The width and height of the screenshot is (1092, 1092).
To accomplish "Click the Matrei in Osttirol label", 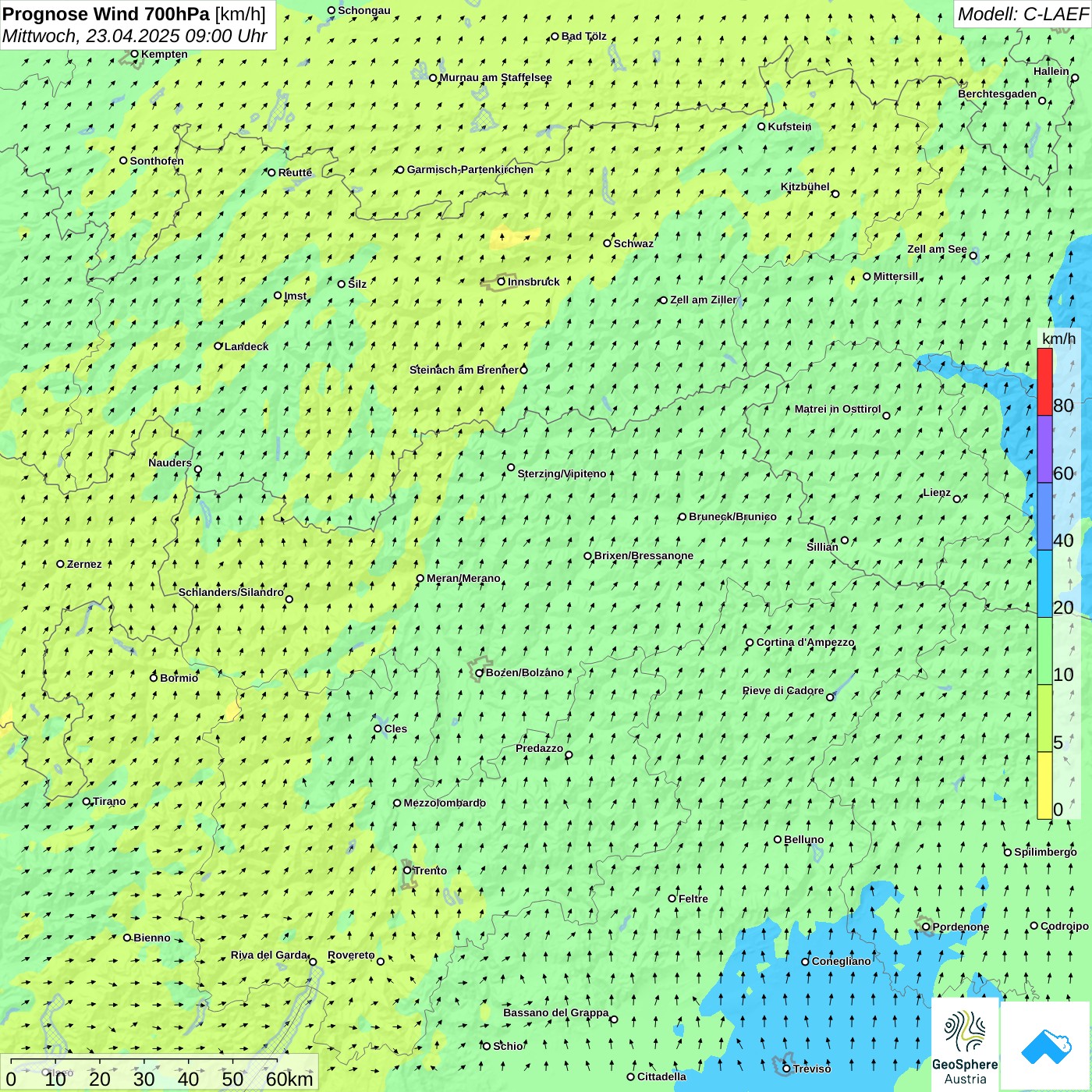I will click(x=838, y=409).
